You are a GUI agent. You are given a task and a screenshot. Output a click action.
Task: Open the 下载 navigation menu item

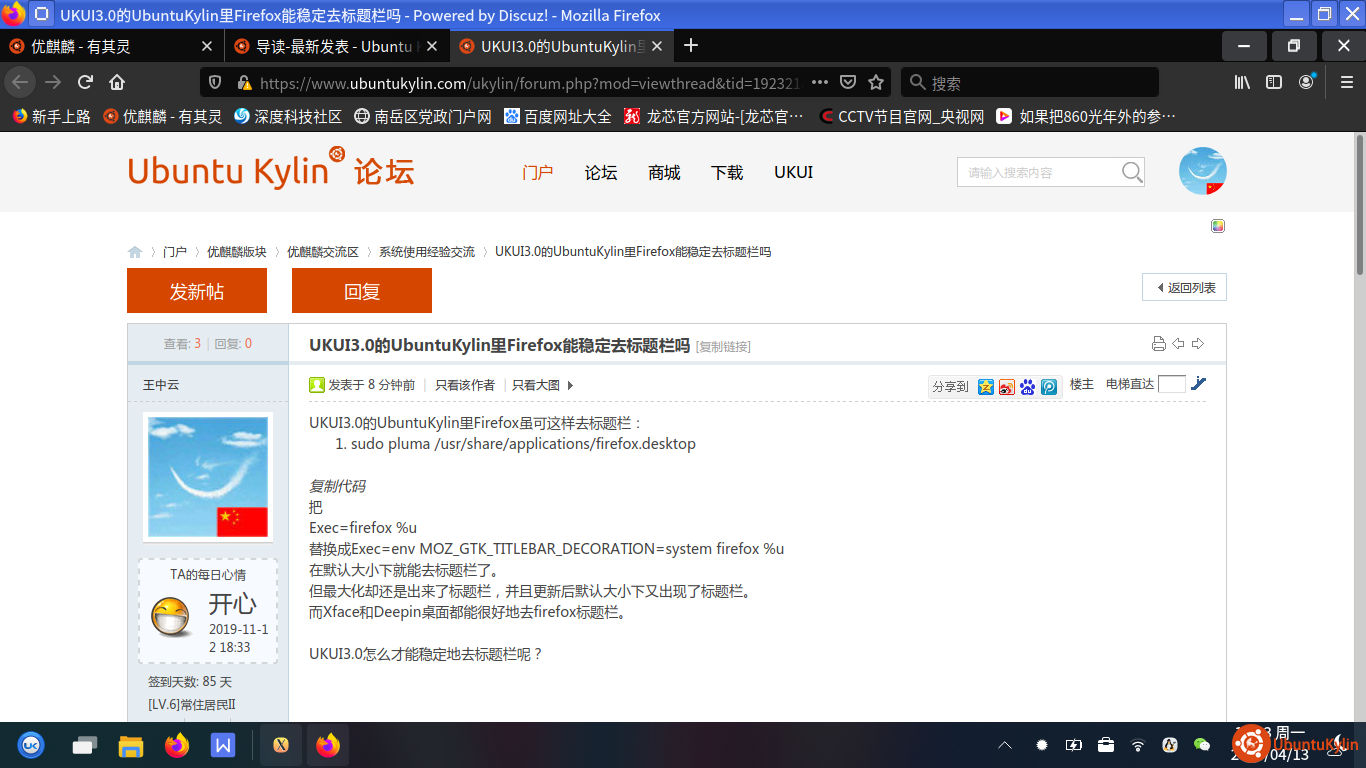pyautogui.click(x=727, y=172)
